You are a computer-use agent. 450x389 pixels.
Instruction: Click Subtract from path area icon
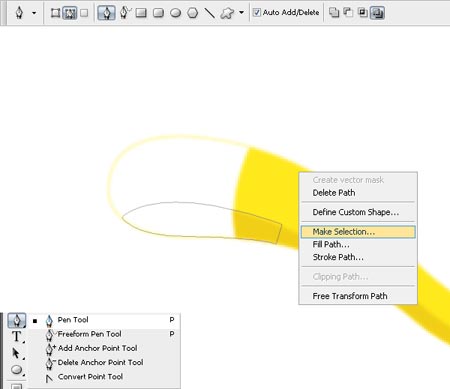(x=348, y=13)
